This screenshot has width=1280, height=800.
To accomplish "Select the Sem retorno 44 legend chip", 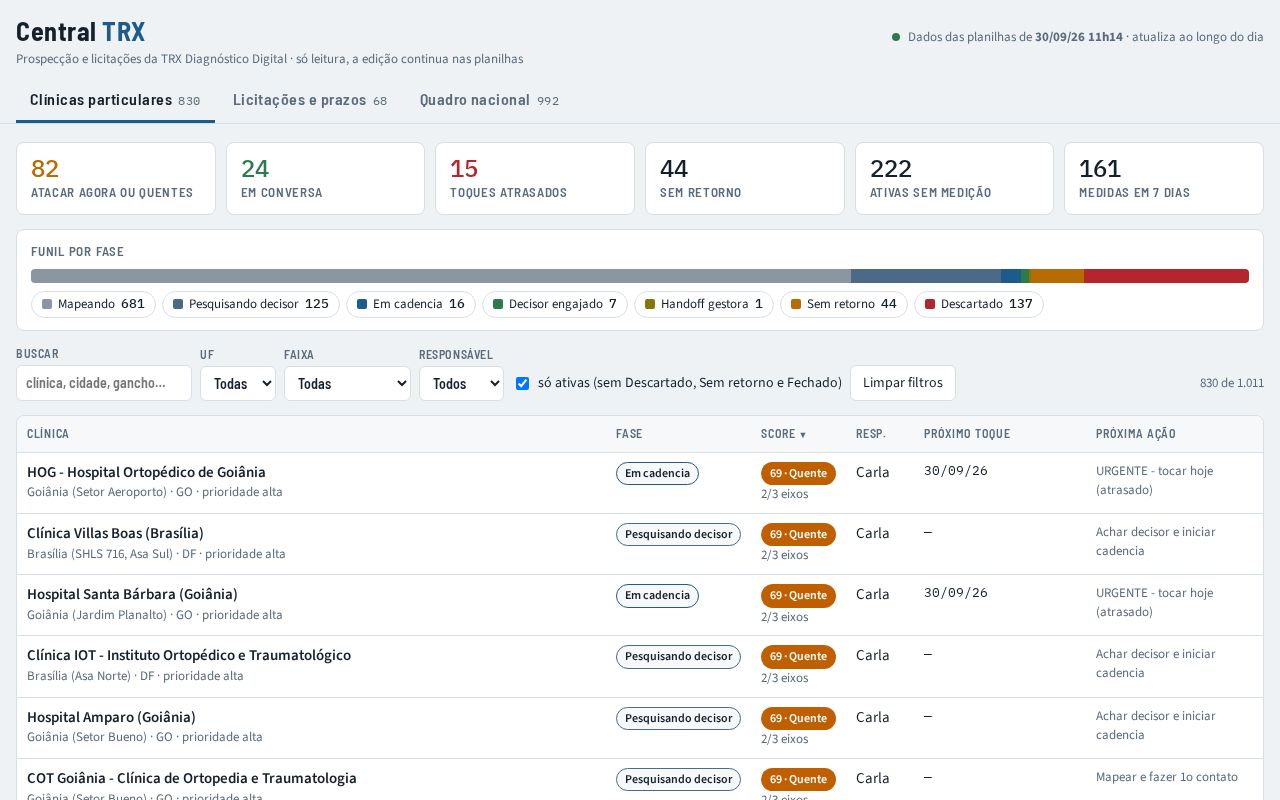I will (844, 304).
